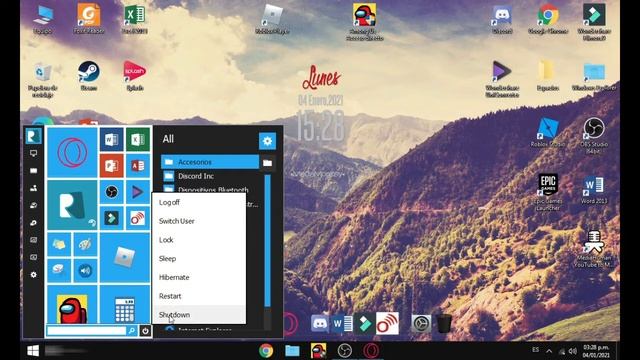Open the speaker volume tile
The width and height of the screenshot is (640, 360).
coord(85,271)
